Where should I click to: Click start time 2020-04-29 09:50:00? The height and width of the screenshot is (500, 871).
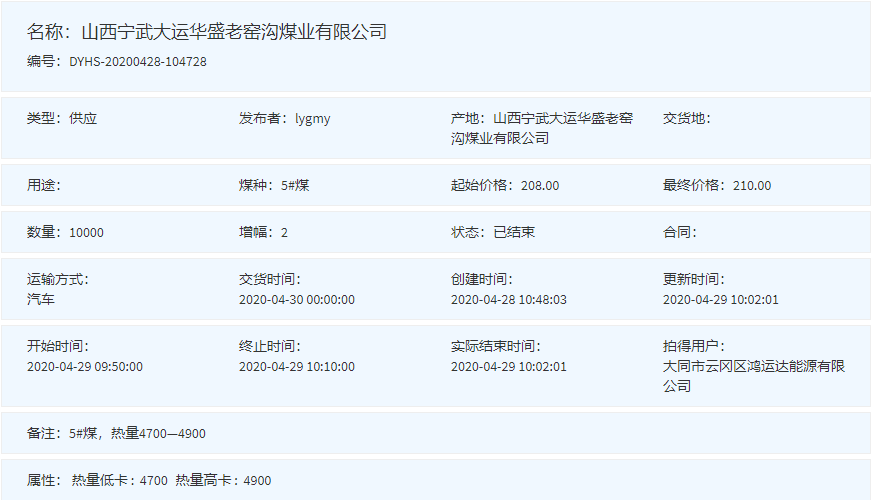(x=85, y=367)
